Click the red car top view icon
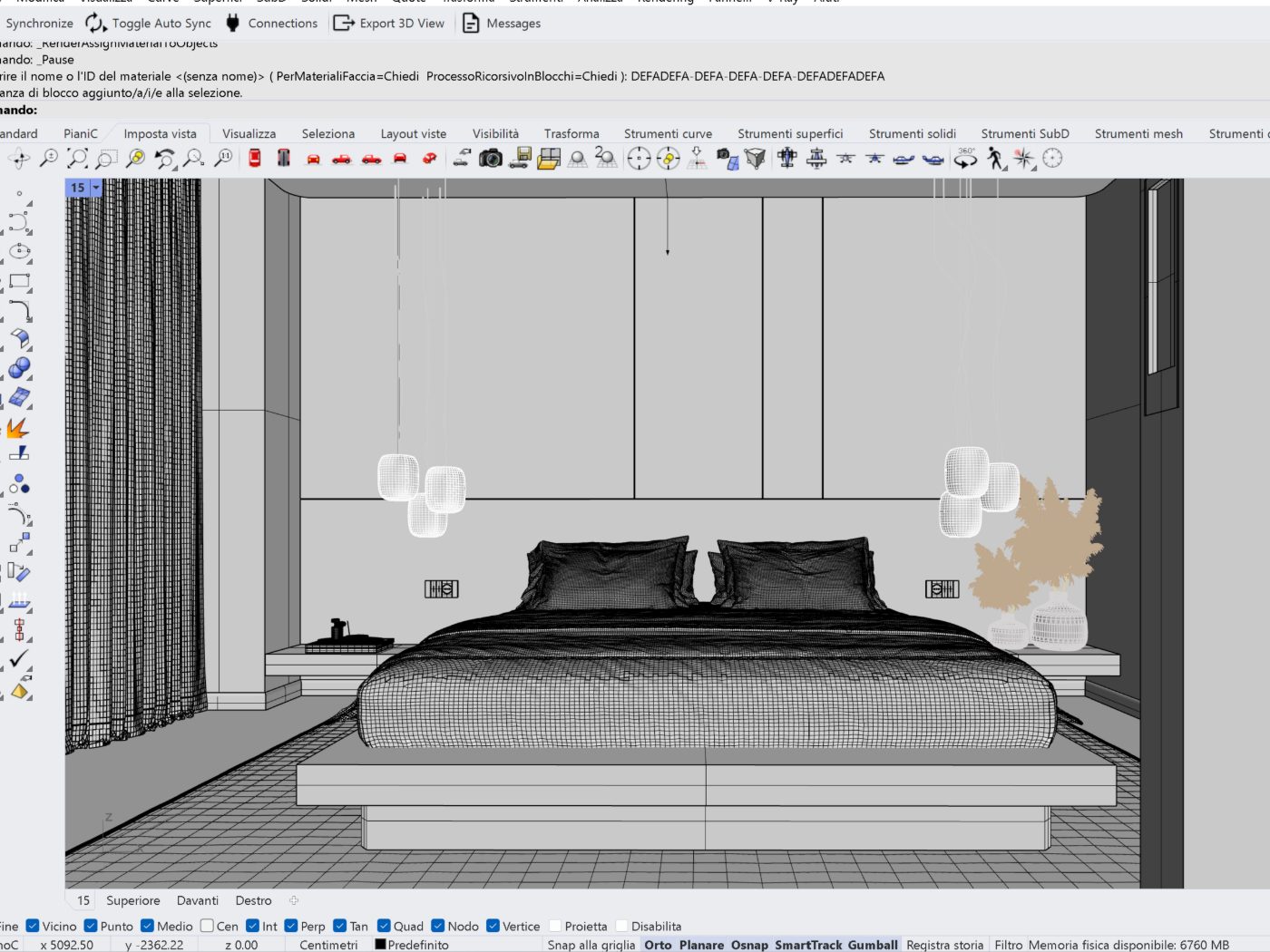1270x952 pixels. tap(255, 159)
